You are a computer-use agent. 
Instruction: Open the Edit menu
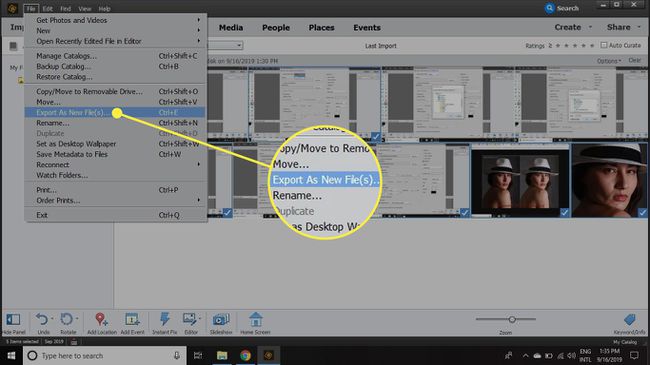tap(48, 8)
